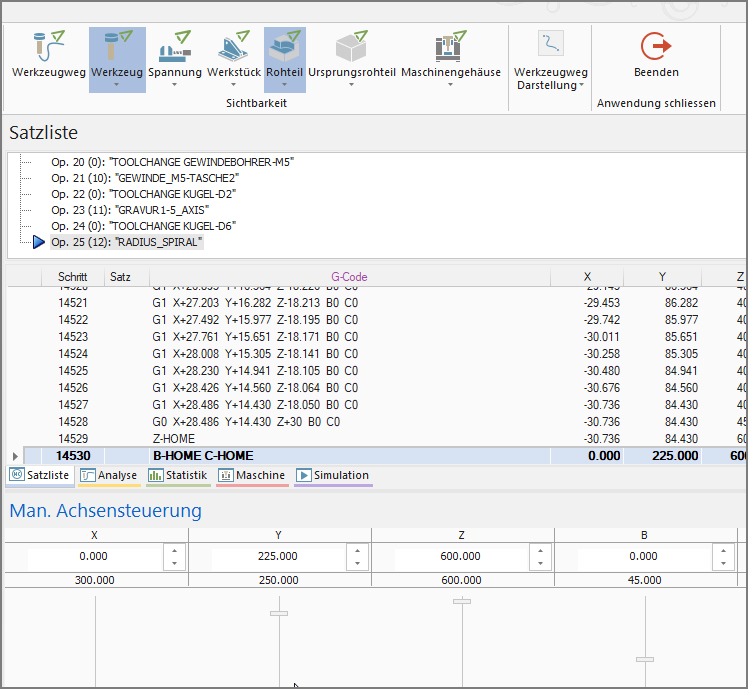Screen dimensions: 748x689
Task: Toggle Werkstück visibility icon
Action: 234,46
